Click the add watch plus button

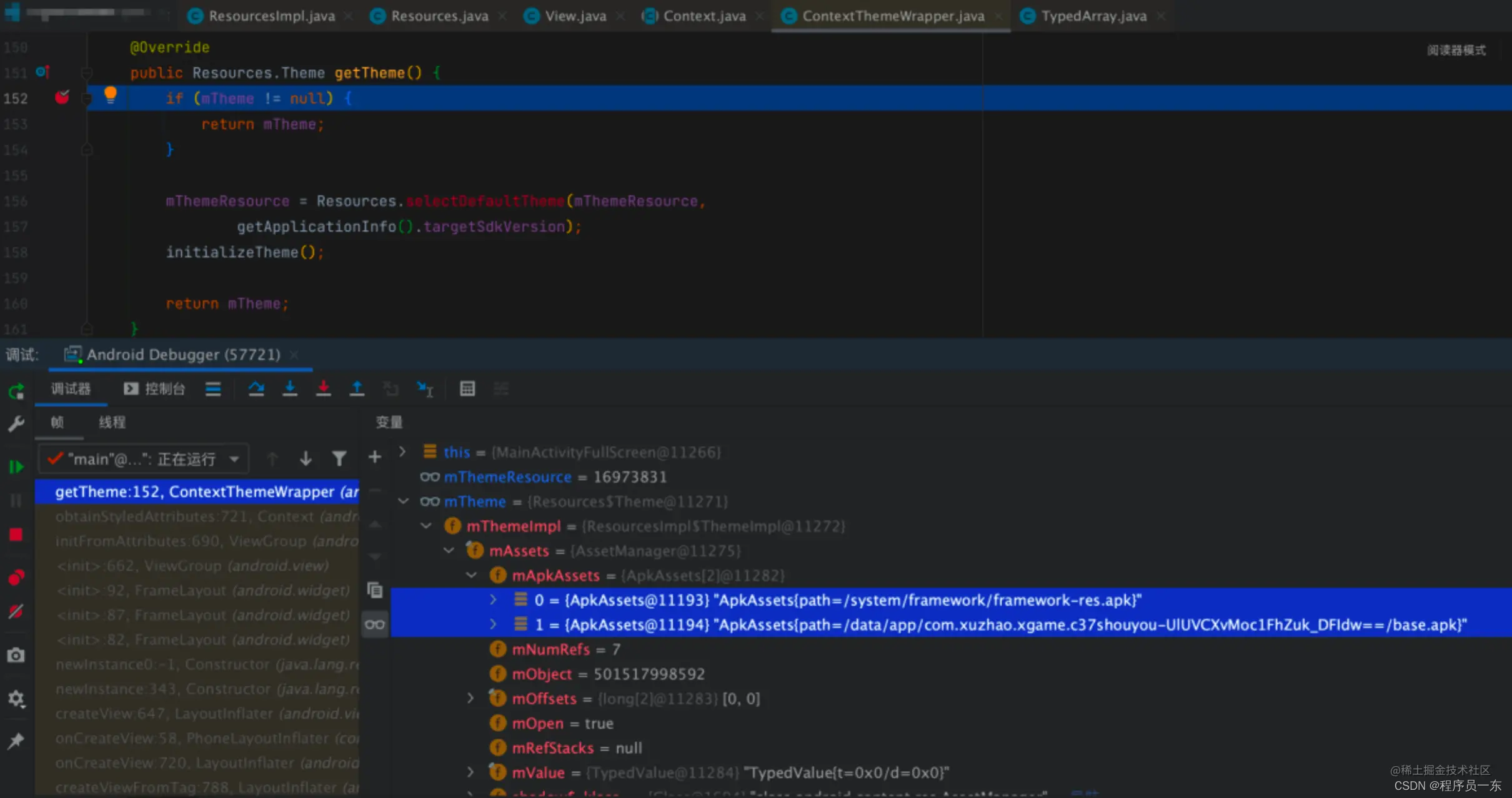pyautogui.click(x=375, y=457)
